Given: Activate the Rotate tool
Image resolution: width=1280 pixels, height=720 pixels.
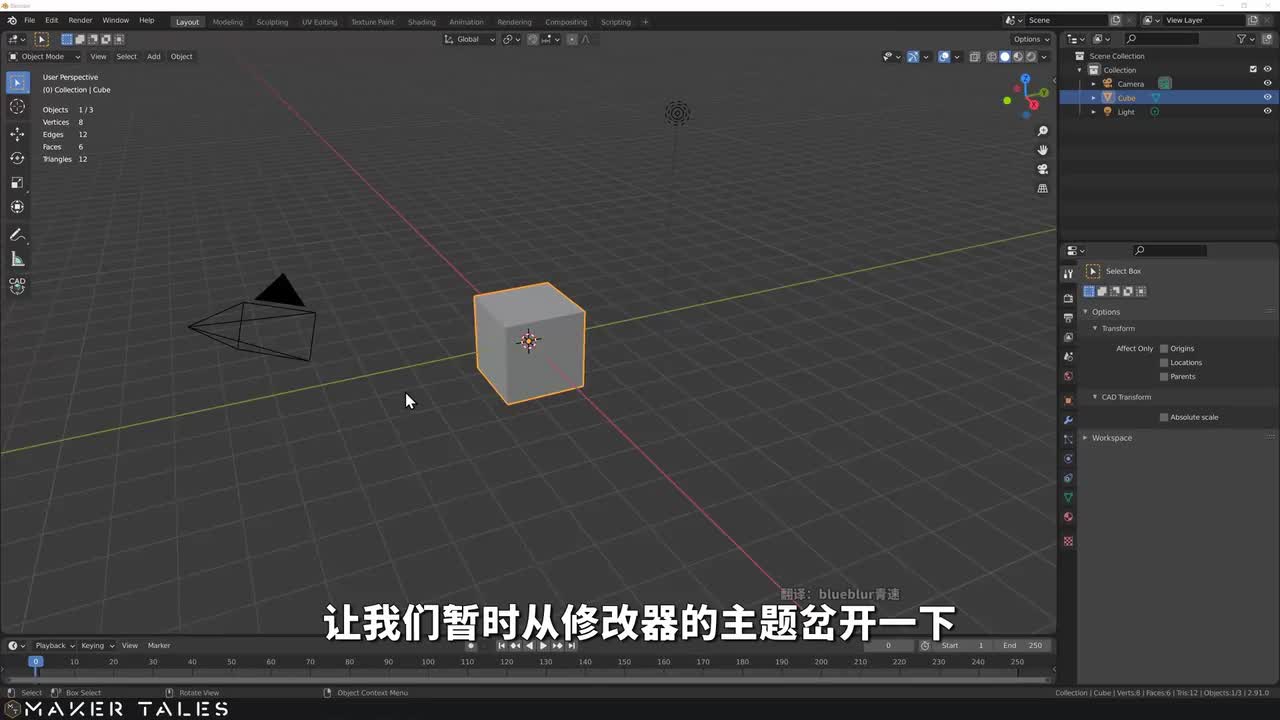Looking at the screenshot, I should click(17, 158).
